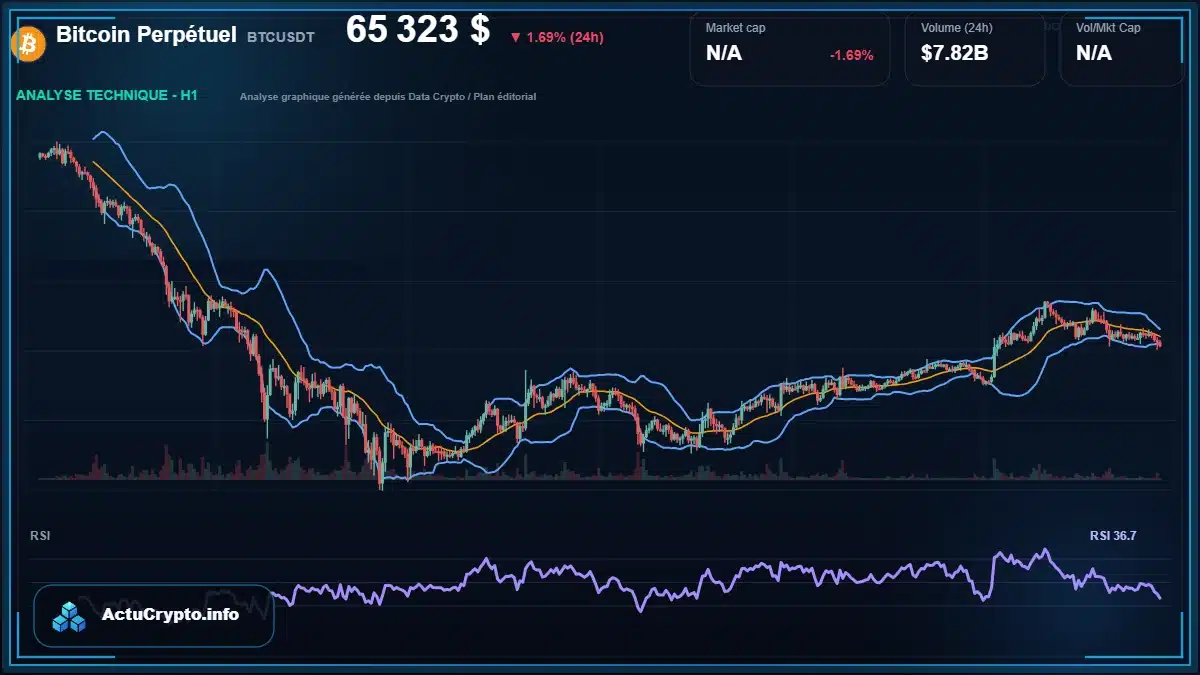Click the RSI label at left of the indicator panel

pos(40,536)
